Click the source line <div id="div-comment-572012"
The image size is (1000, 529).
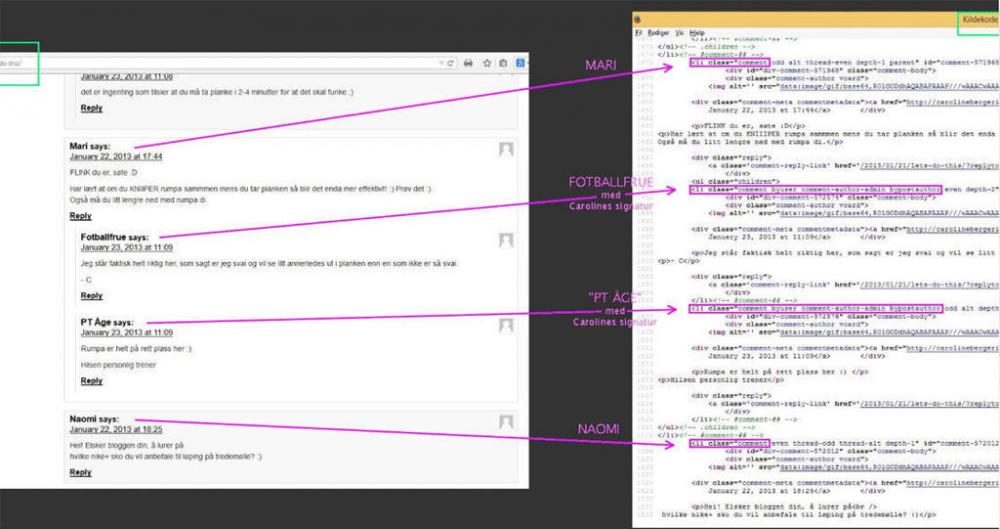coord(829,451)
